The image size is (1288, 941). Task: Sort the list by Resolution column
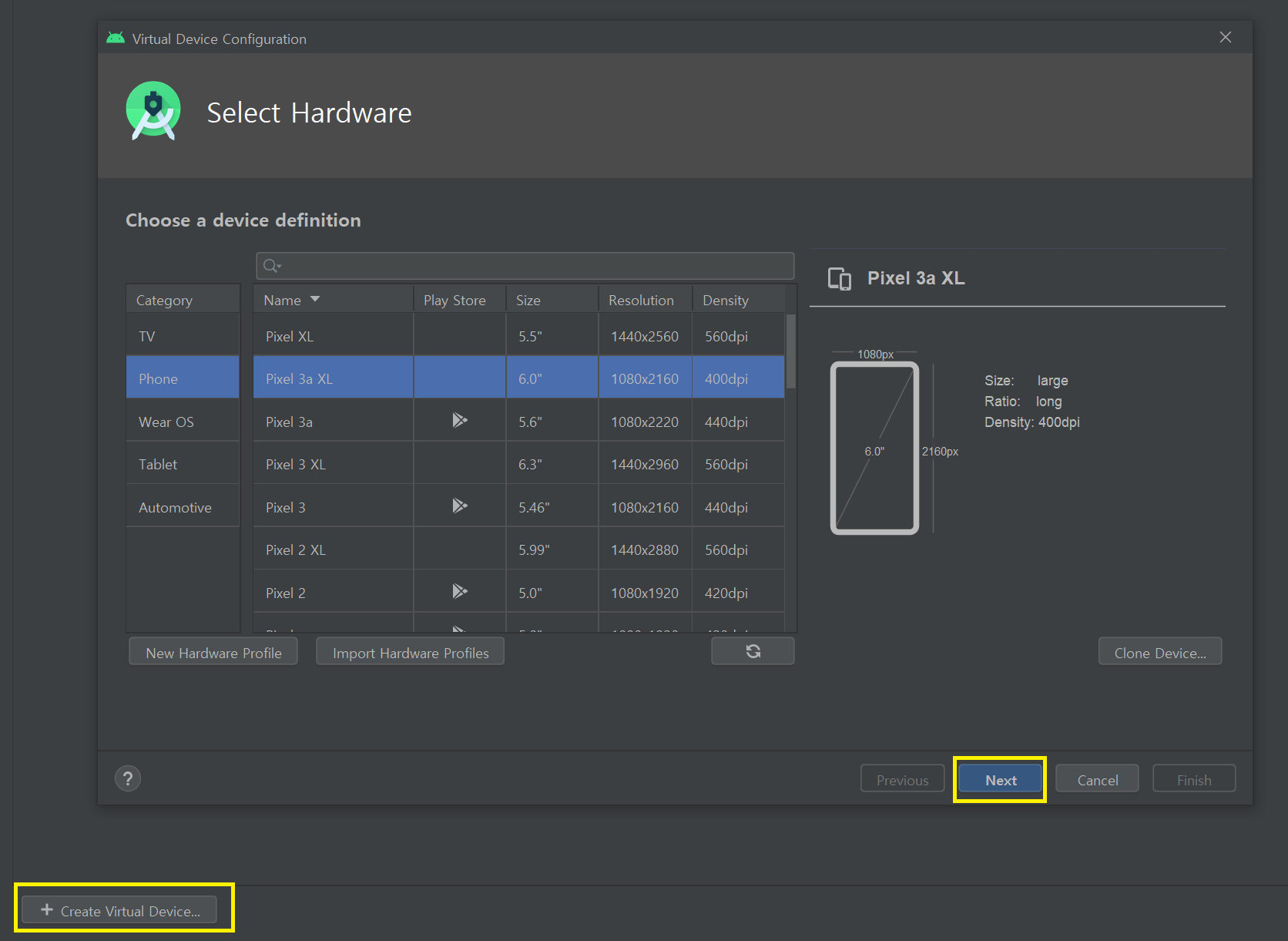[641, 301]
